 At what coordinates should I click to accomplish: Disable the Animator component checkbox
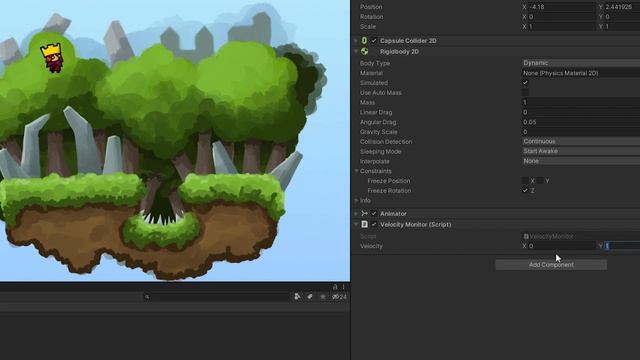pyautogui.click(x=374, y=213)
